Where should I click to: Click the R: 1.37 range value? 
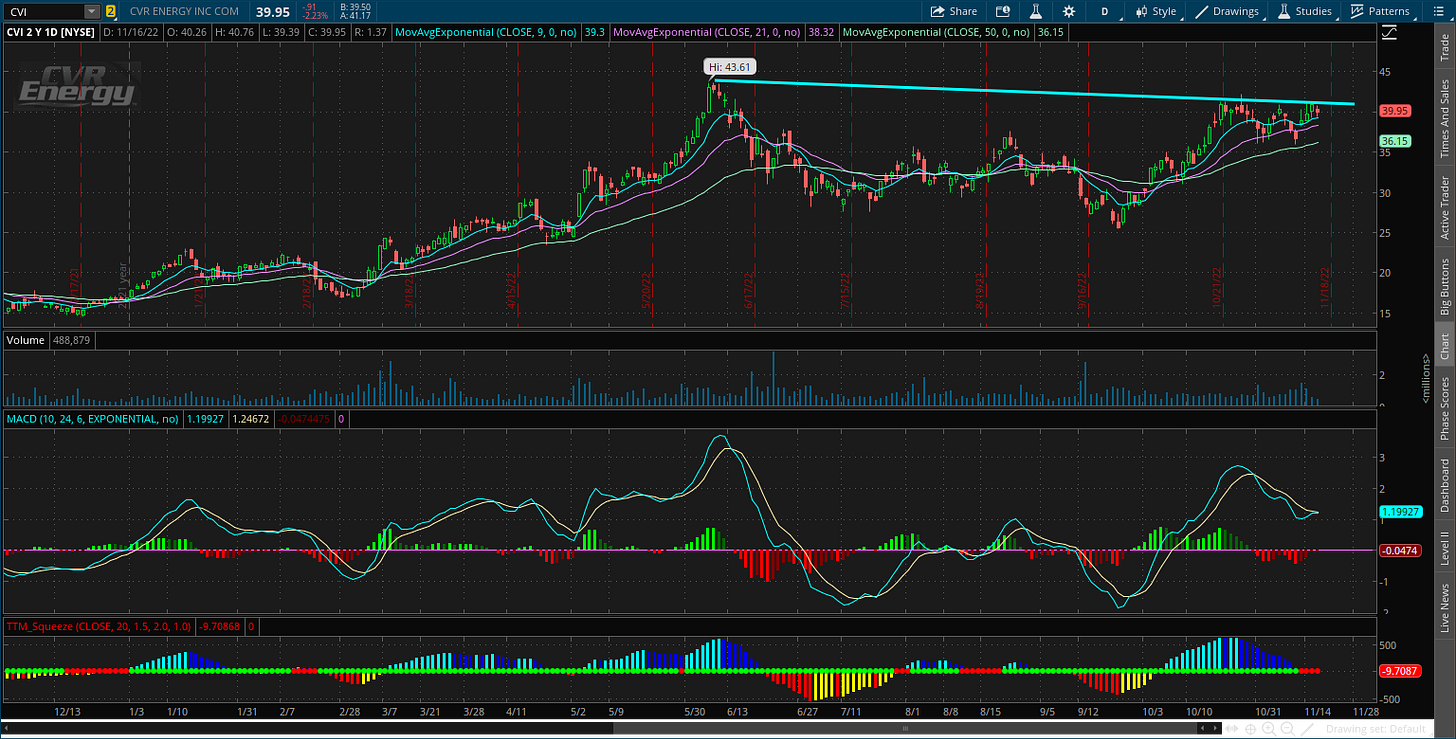(x=371, y=33)
